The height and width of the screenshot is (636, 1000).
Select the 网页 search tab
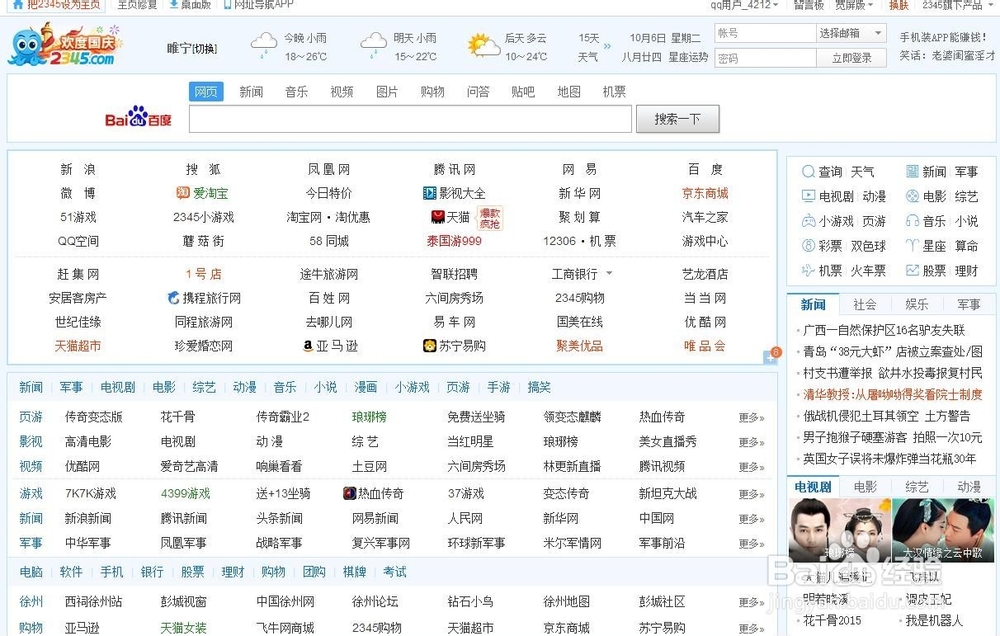(206, 91)
